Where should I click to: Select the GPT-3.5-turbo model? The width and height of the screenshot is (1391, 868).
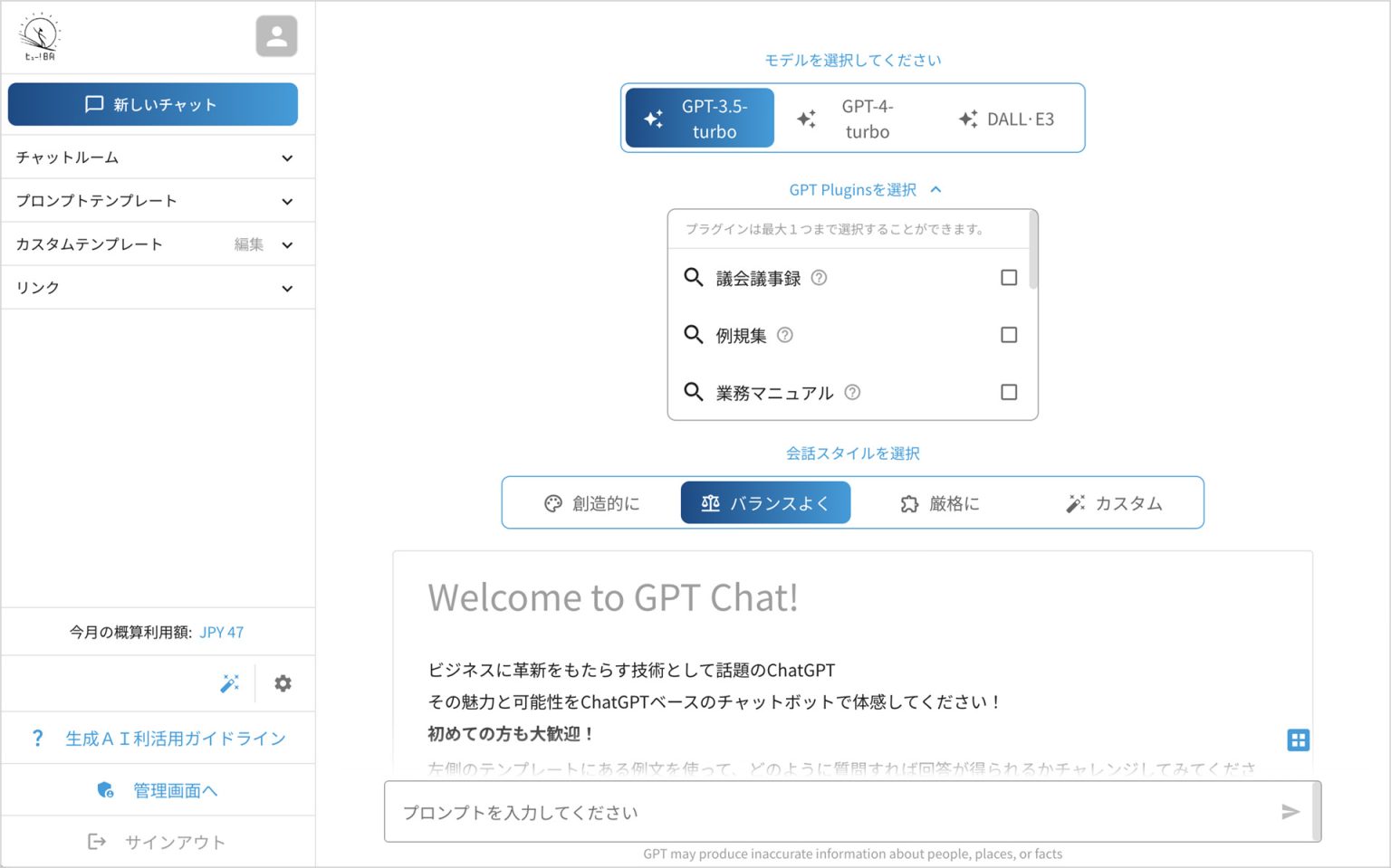700,118
